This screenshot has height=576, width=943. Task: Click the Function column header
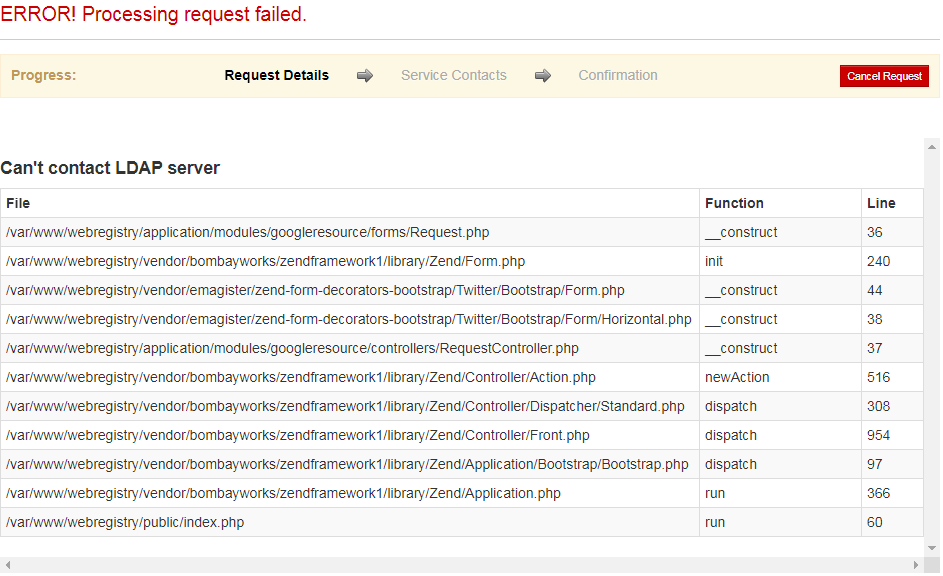734,203
